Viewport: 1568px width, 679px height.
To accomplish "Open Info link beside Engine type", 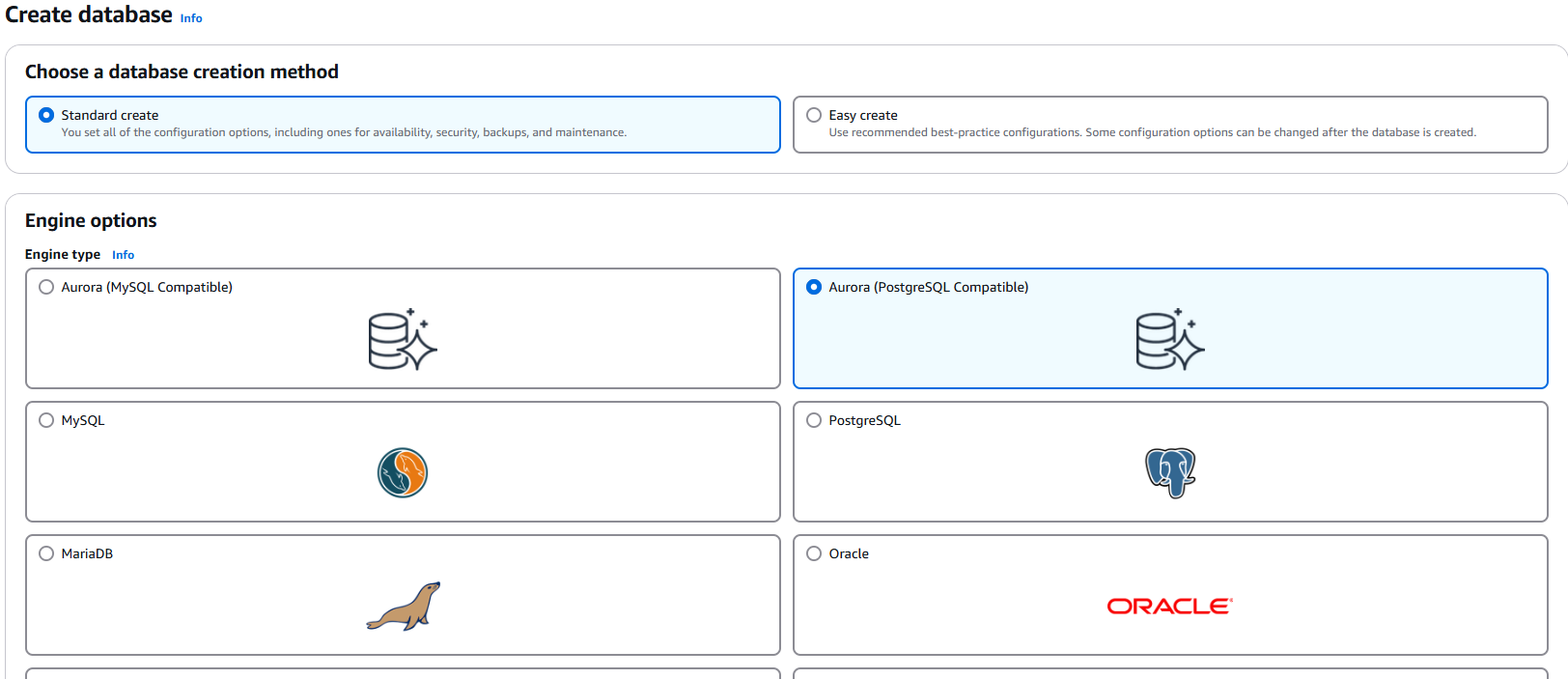I will point(123,255).
